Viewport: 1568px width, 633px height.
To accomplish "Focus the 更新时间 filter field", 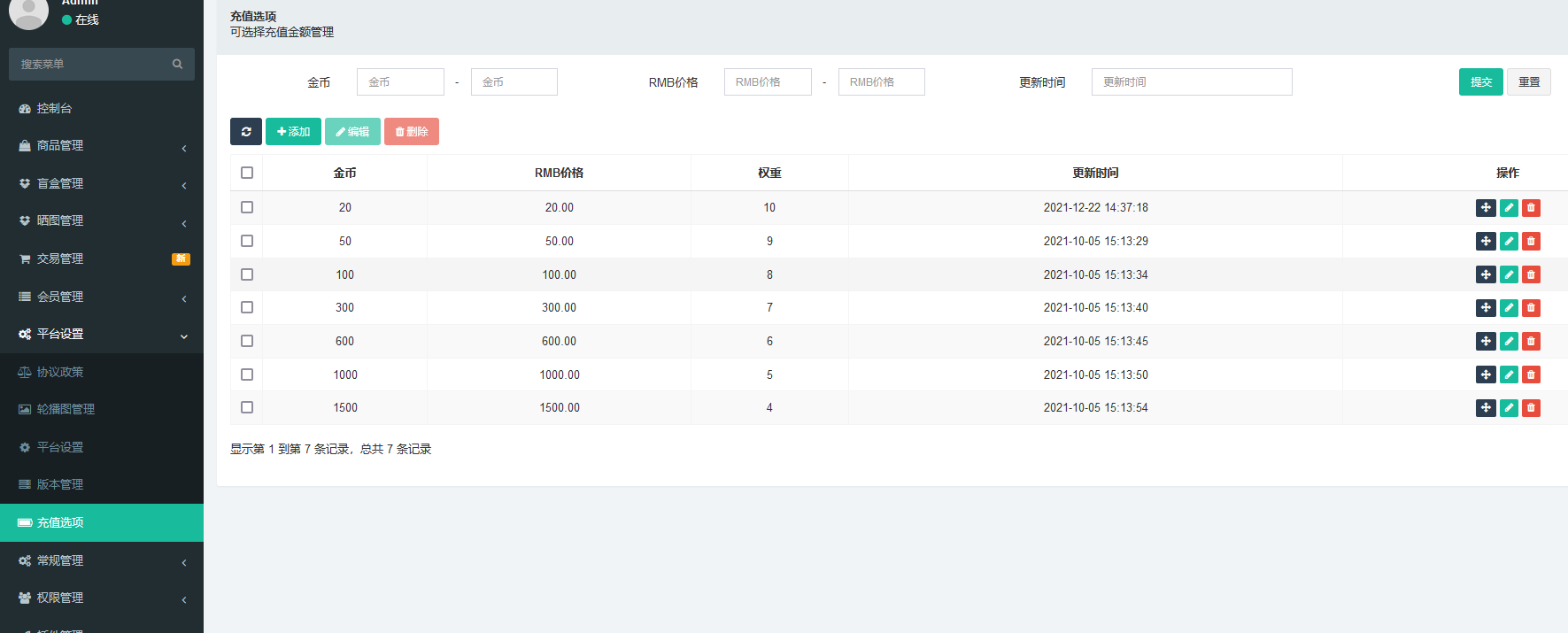I will 1192,81.
